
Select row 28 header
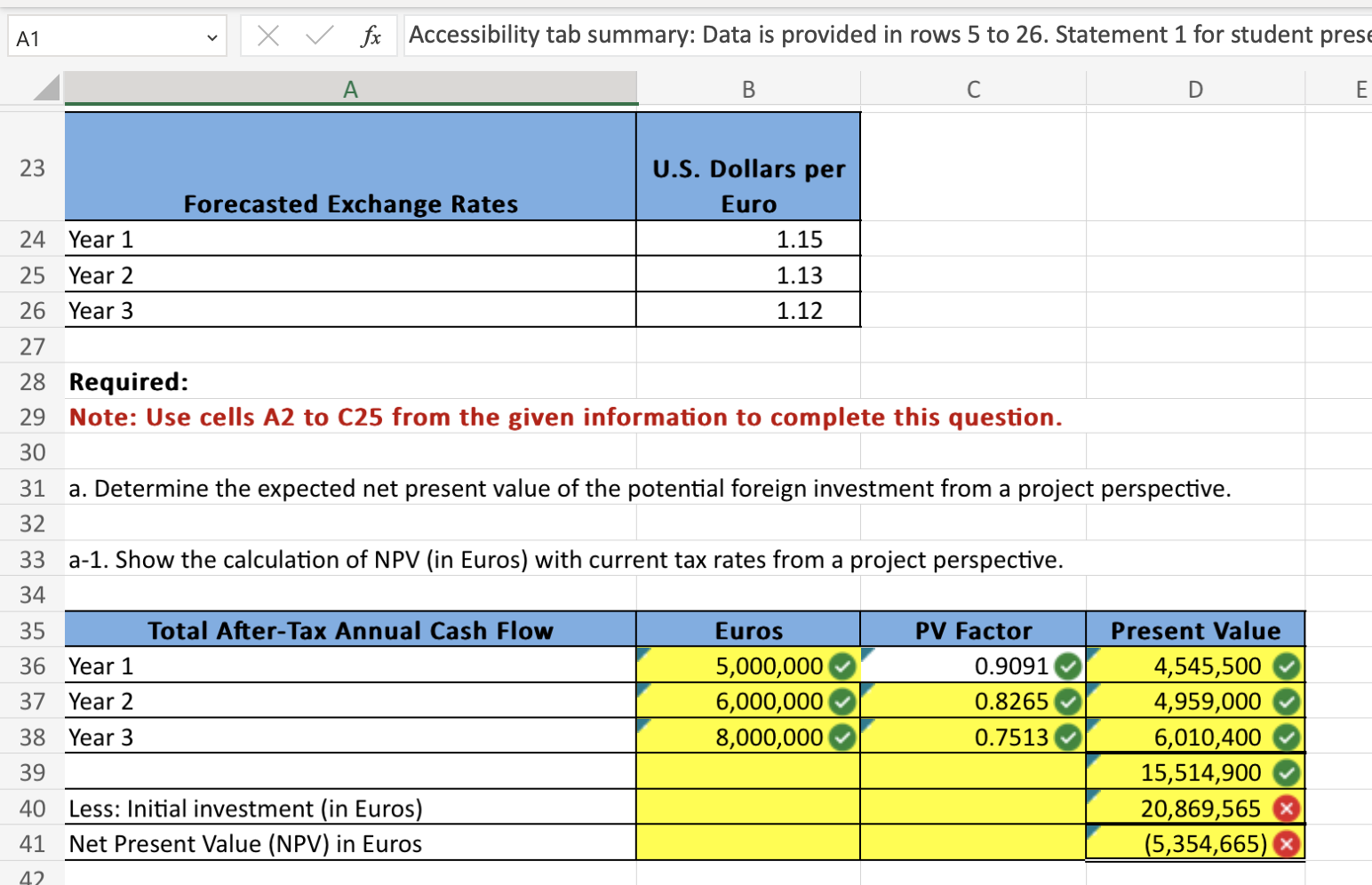click(32, 381)
